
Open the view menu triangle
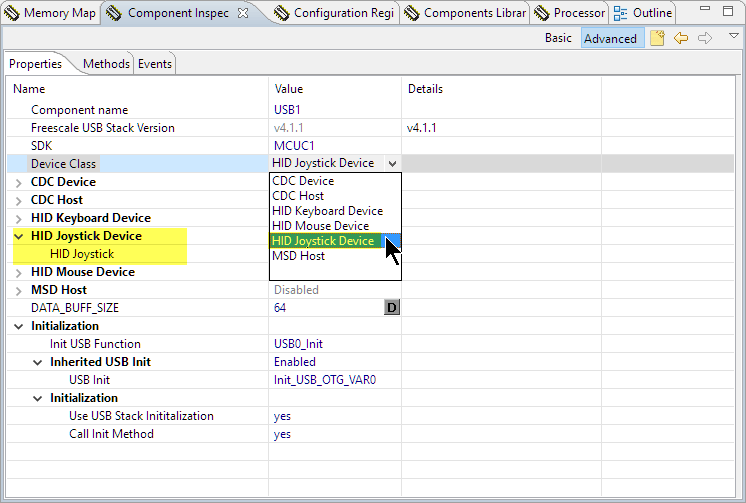coord(733,36)
